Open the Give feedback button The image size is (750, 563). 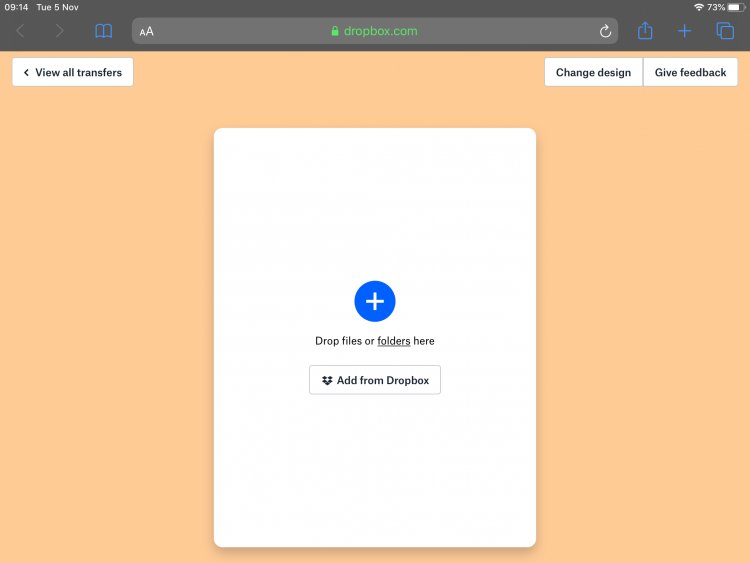(690, 72)
